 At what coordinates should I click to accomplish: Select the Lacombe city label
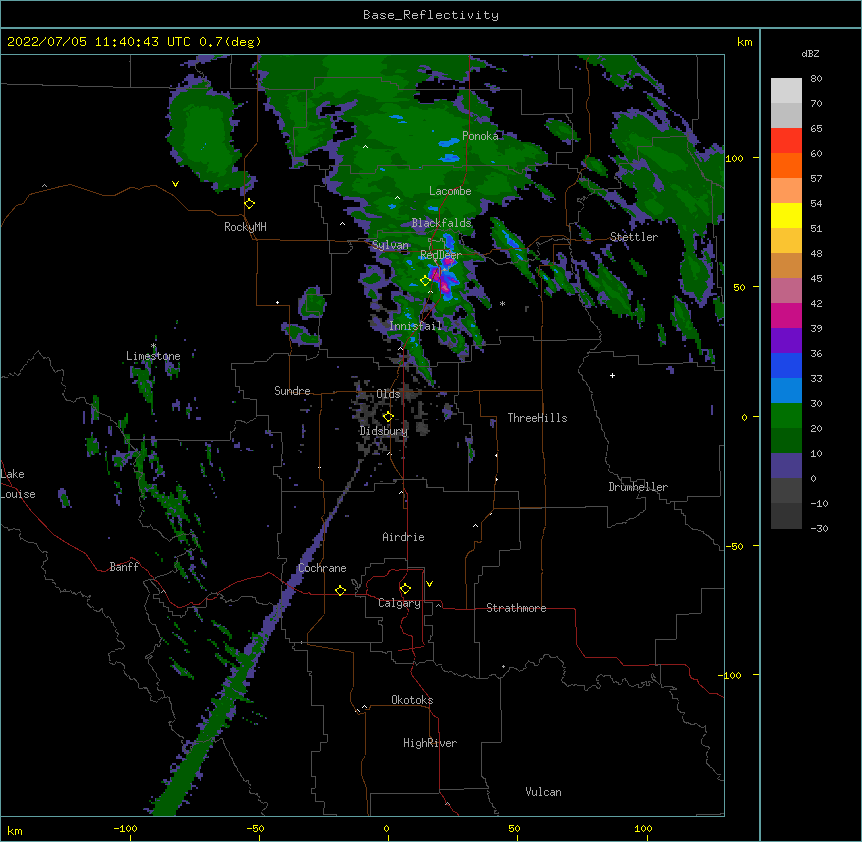pyautogui.click(x=450, y=191)
